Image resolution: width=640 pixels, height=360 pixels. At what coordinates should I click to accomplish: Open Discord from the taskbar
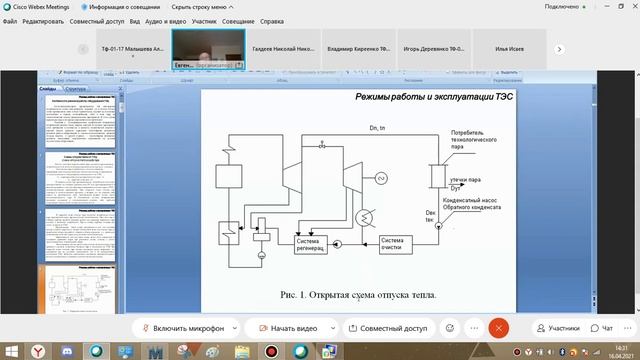coord(67,351)
